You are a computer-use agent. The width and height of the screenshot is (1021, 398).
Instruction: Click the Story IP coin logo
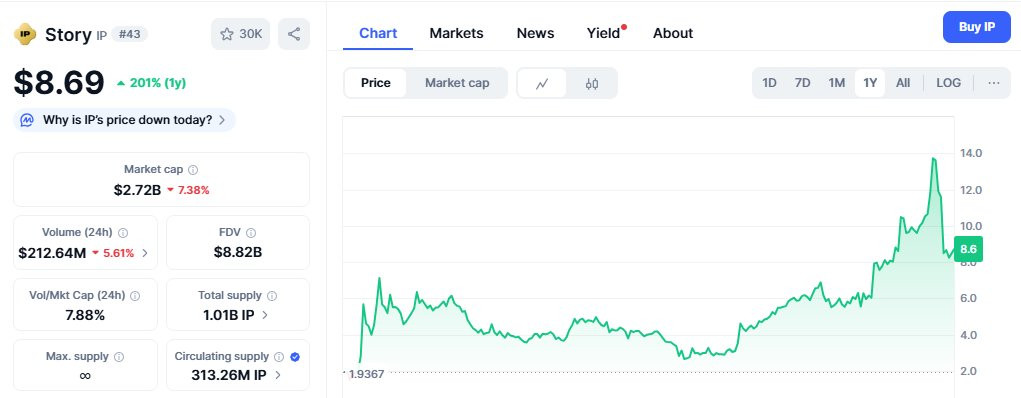[x=25, y=34]
